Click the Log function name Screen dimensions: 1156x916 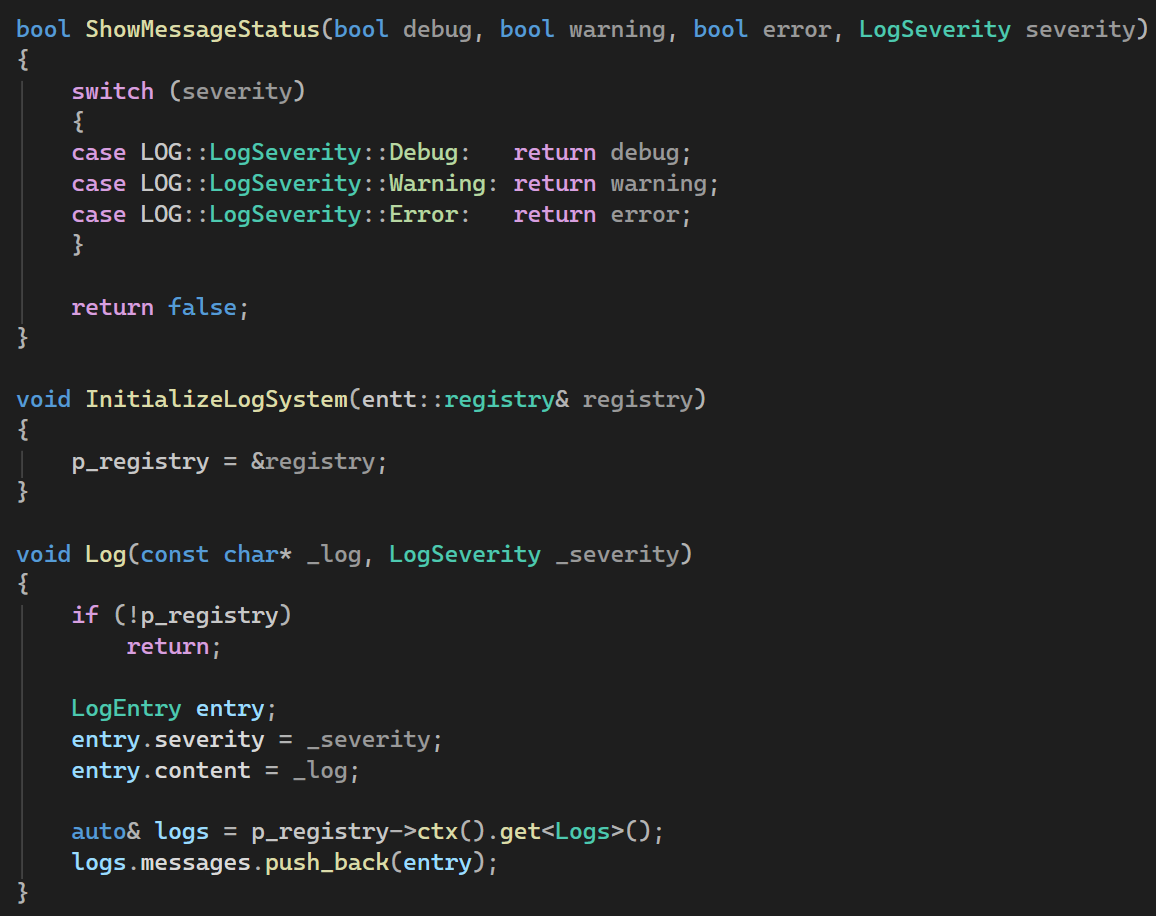point(106,555)
